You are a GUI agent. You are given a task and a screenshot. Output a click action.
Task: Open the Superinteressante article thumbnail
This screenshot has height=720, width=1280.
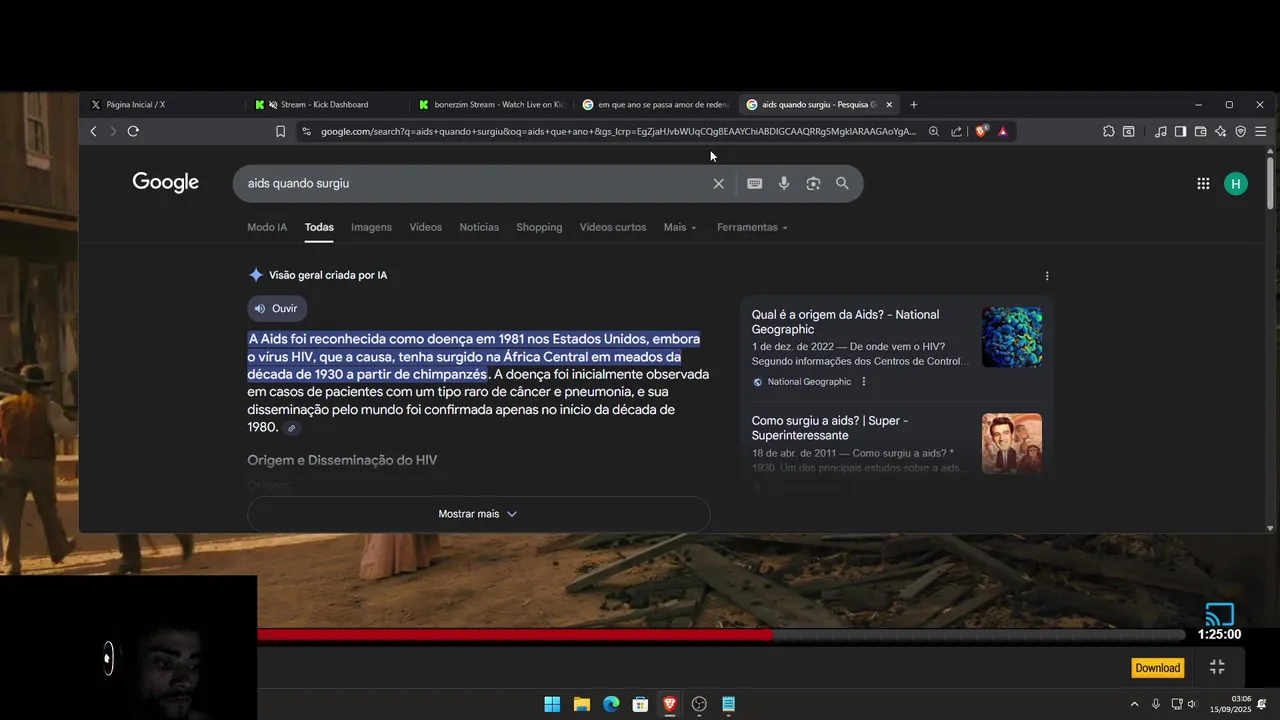(1012, 443)
